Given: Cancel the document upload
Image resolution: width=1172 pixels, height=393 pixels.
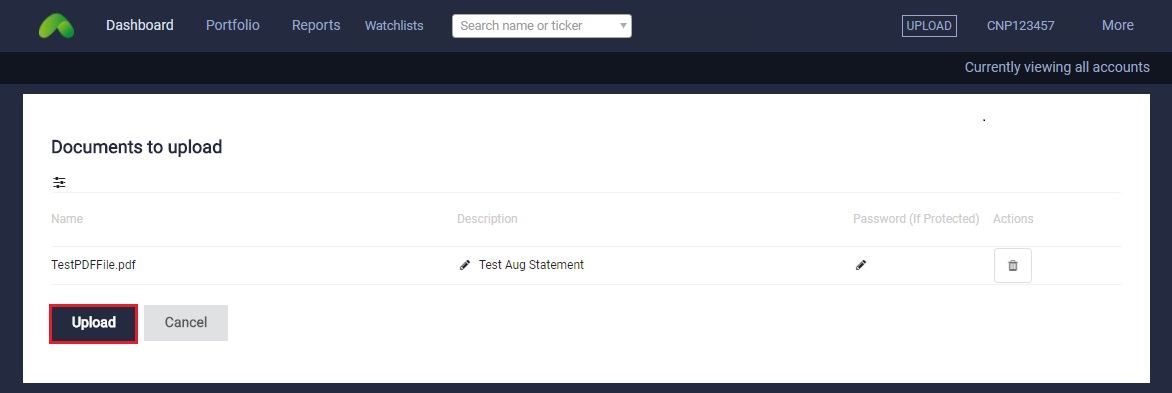Looking at the screenshot, I should pos(186,323).
